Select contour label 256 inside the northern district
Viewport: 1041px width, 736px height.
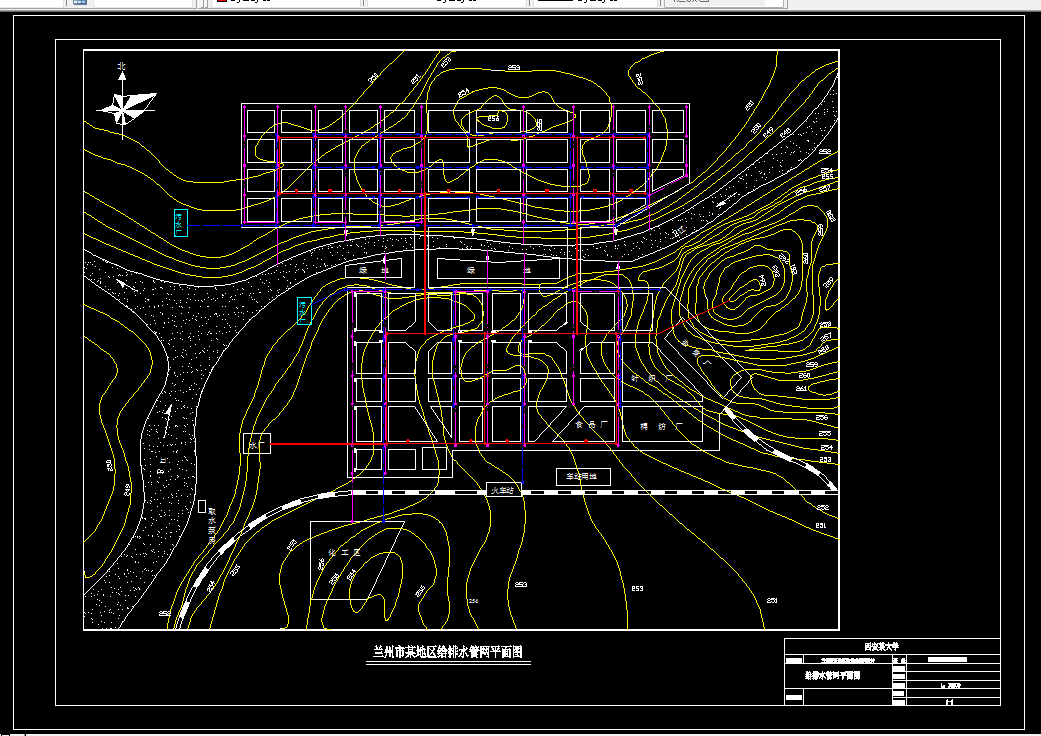click(493, 119)
